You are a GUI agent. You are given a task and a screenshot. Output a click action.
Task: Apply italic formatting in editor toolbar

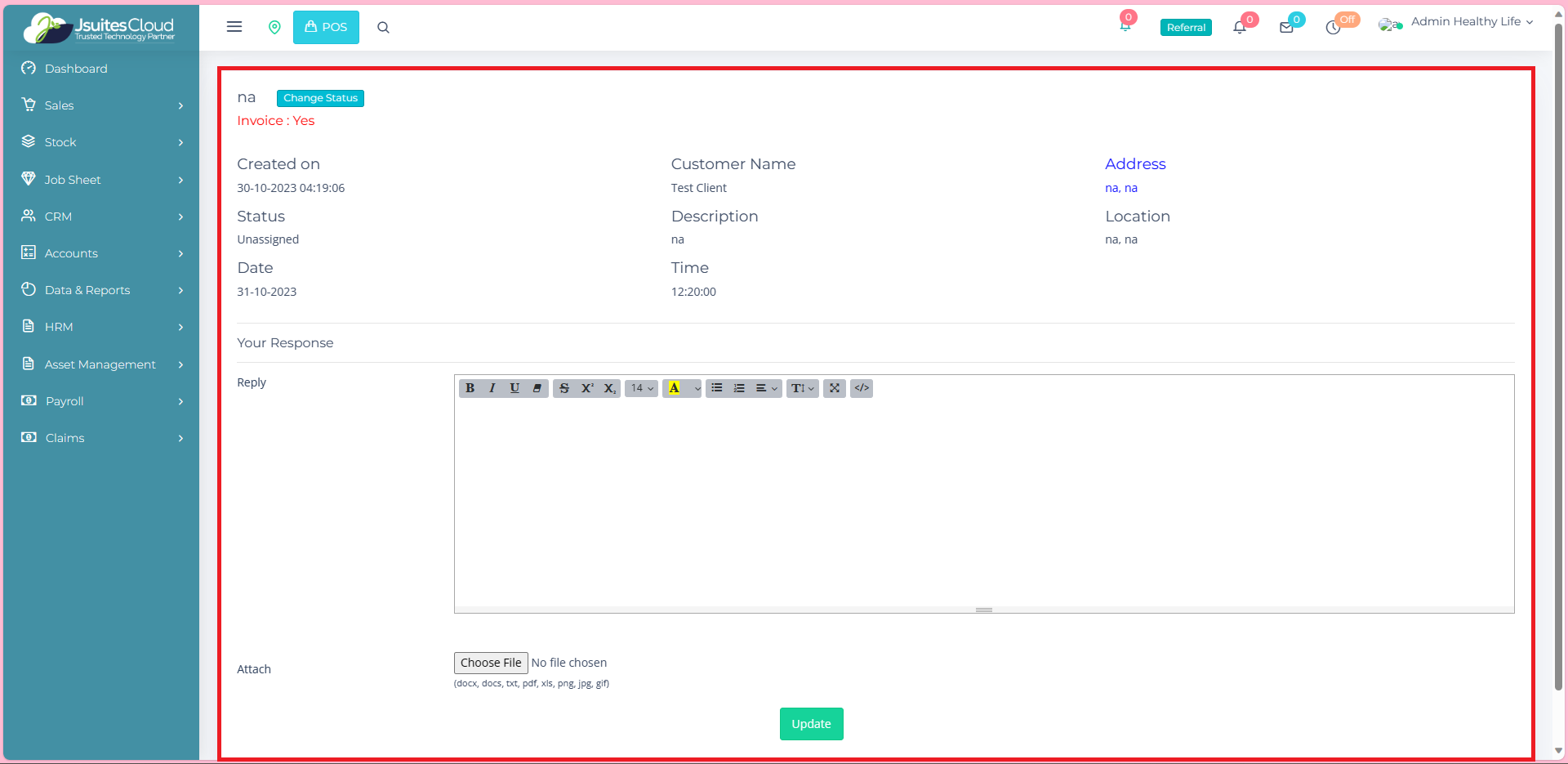[x=492, y=388]
